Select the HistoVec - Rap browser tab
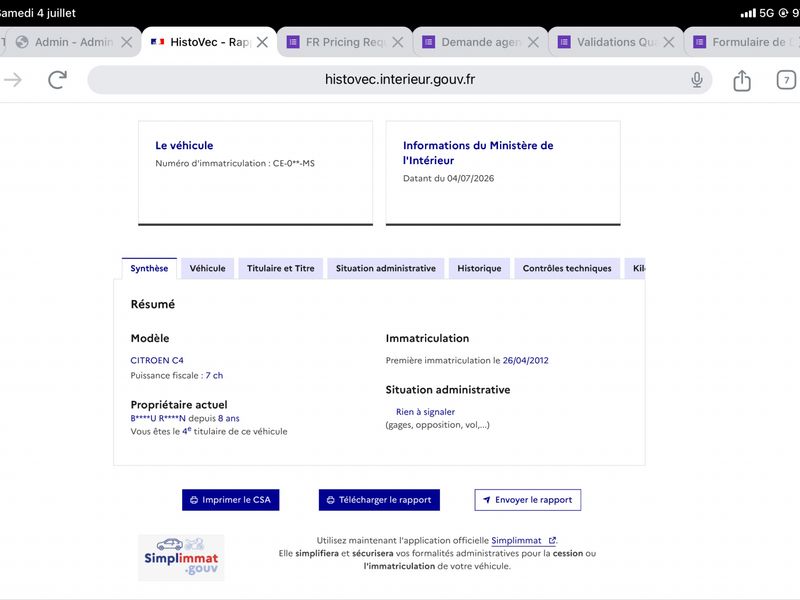The width and height of the screenshot is (800, 600). point(209,42)
